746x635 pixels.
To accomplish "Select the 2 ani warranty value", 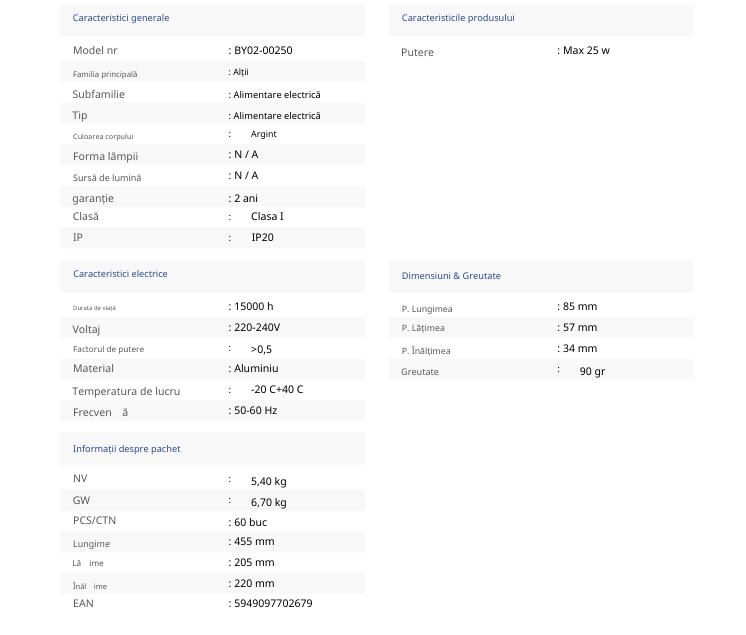I will (246, 198).
